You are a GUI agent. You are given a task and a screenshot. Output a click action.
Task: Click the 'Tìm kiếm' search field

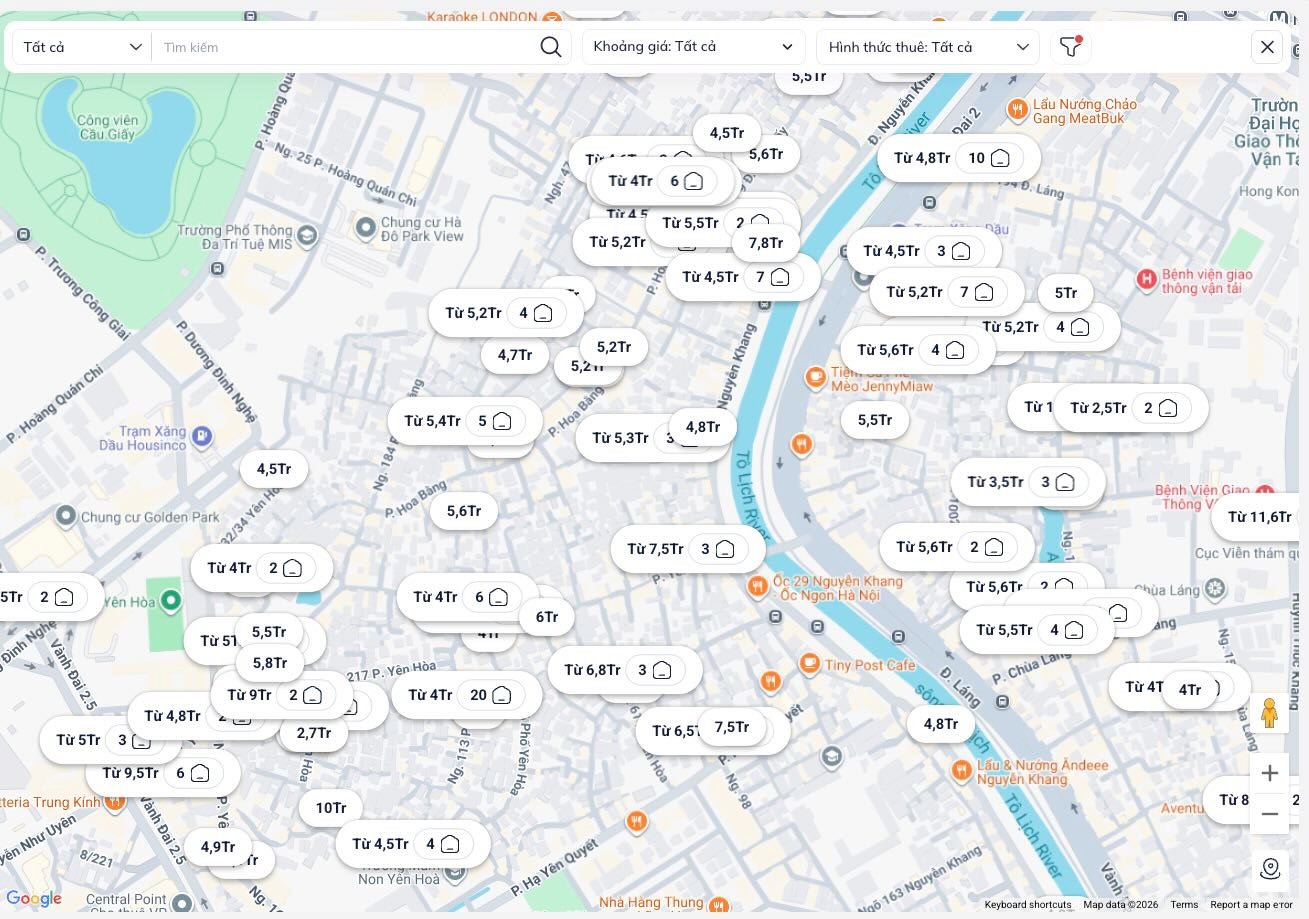(x=345, y=47)
